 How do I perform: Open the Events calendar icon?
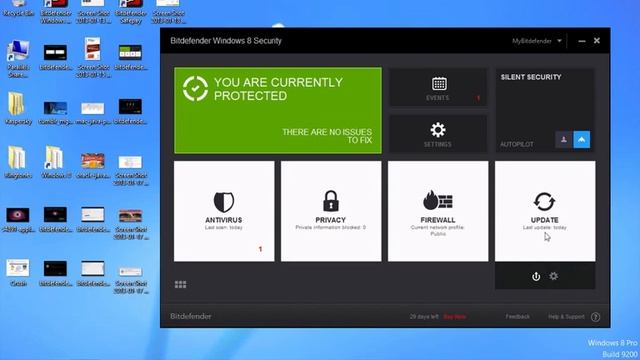click(x=439, y=84)
